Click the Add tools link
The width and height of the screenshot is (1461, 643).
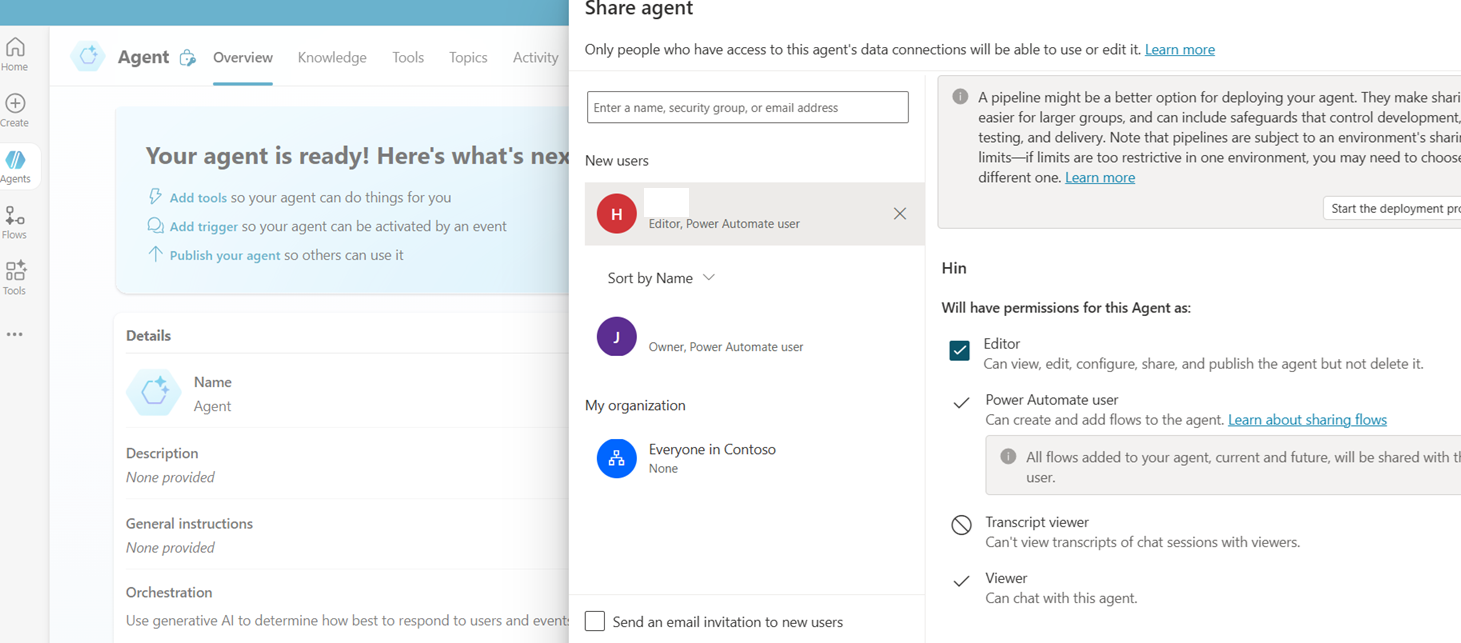pyautogui.click(x=198, y=197)
